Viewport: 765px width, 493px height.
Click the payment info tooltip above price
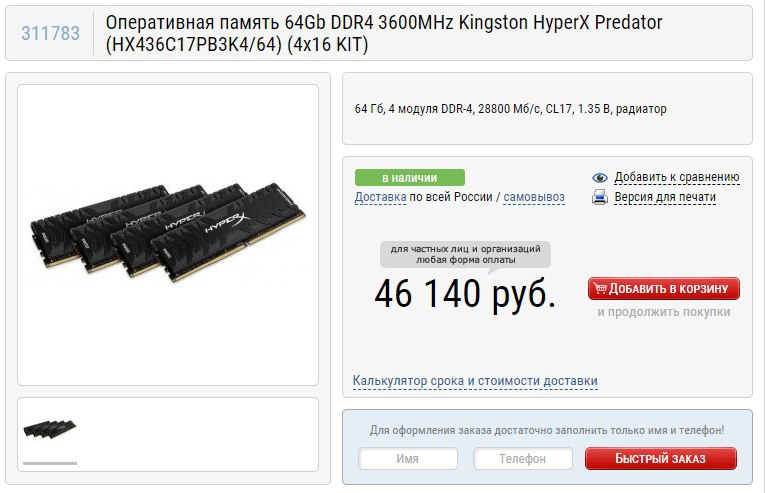465,254
